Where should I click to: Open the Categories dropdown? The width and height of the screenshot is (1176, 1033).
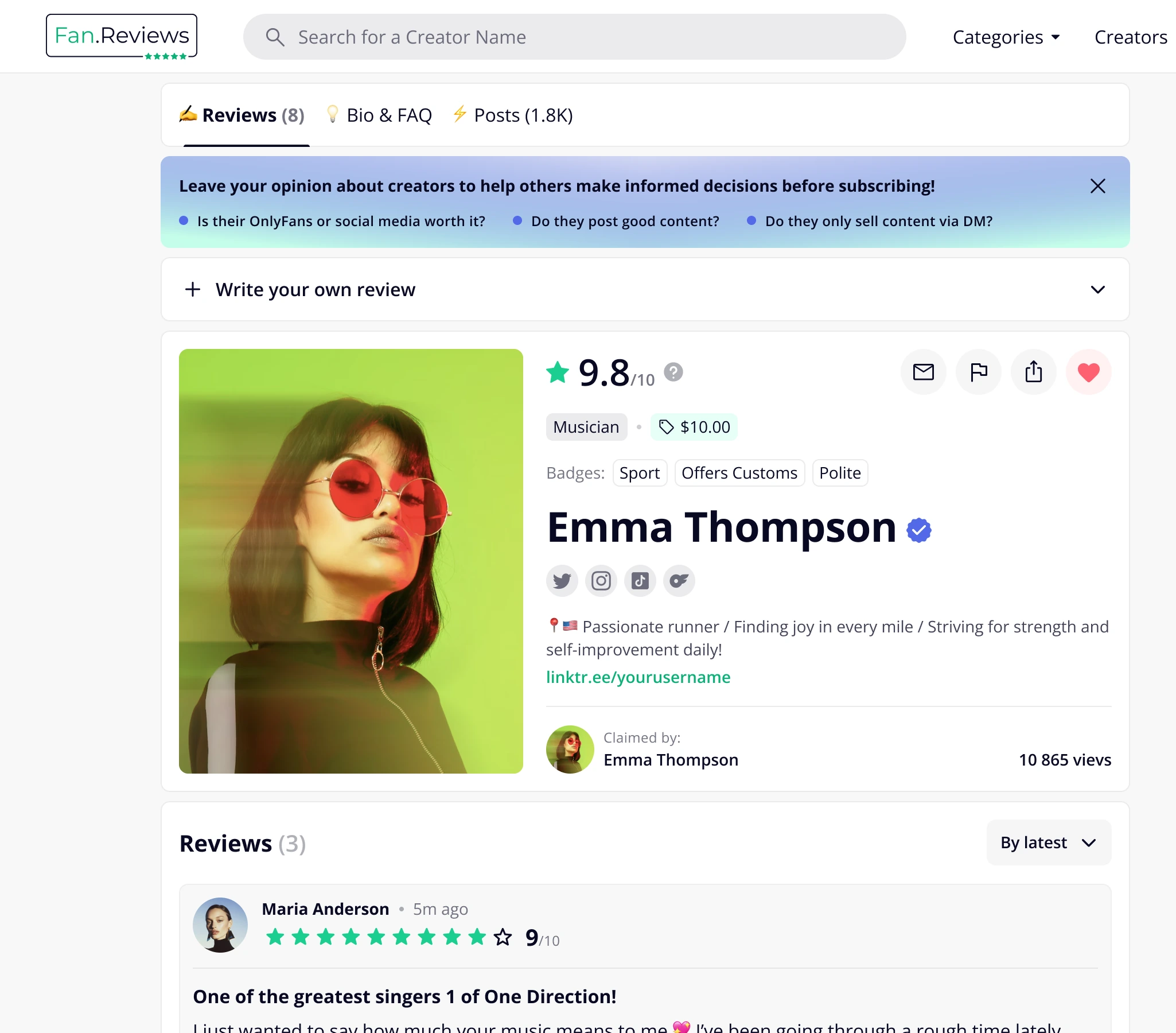pyautogui.click(x=1006, y=37)
